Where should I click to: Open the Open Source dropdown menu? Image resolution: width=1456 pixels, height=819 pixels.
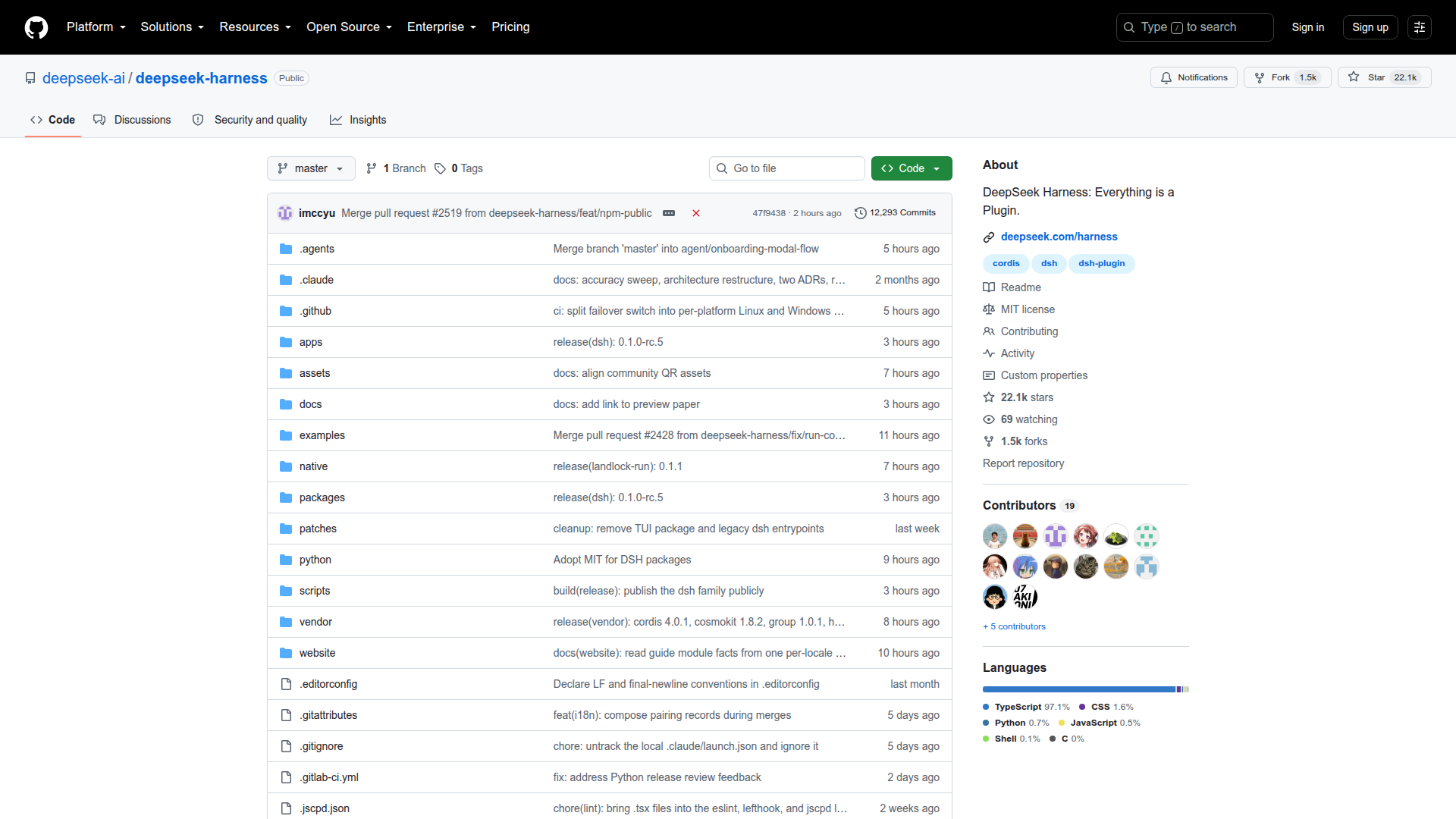(349, 27)
